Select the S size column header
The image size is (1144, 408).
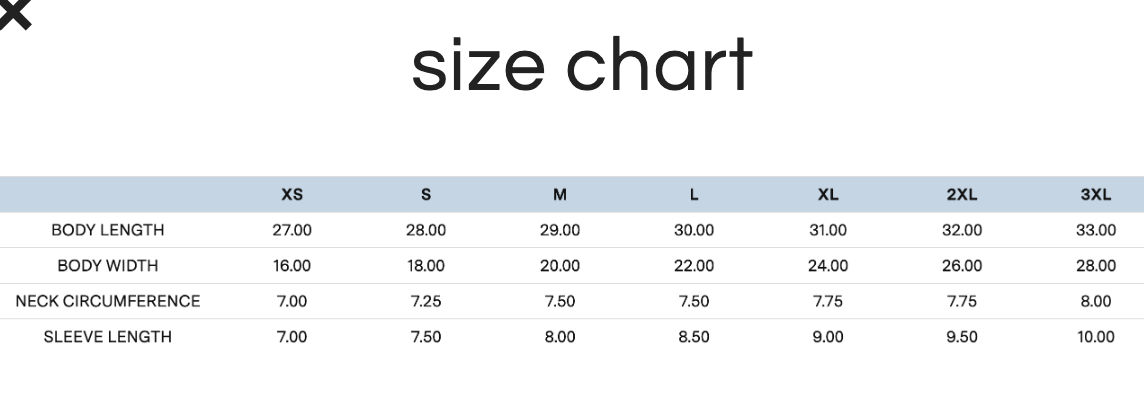tap(426, 195)
